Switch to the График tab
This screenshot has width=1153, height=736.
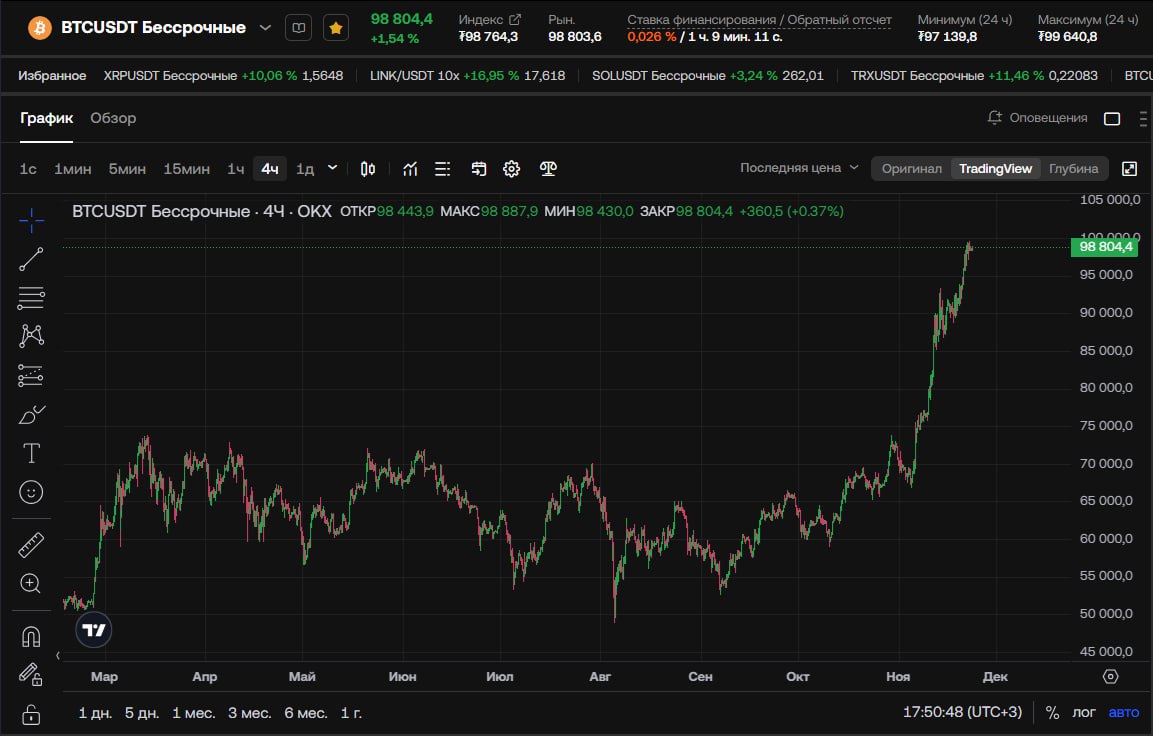(x=46, y=118)
